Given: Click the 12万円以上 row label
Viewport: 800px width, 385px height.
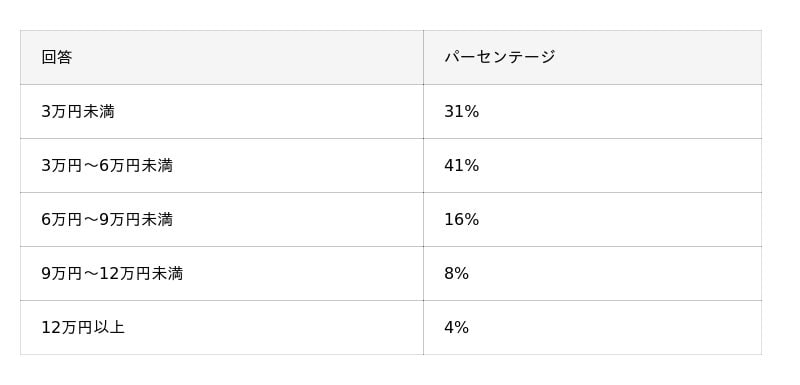Looking at the screenshot, I should point(83,327).
